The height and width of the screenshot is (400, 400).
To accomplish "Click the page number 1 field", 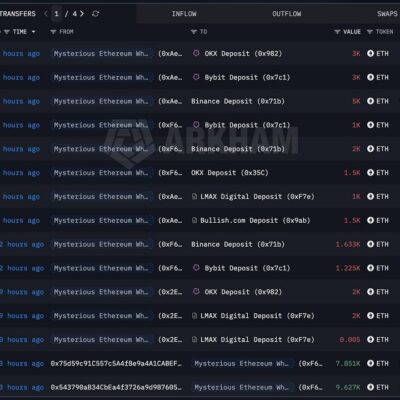I will [x=57, y=14].
